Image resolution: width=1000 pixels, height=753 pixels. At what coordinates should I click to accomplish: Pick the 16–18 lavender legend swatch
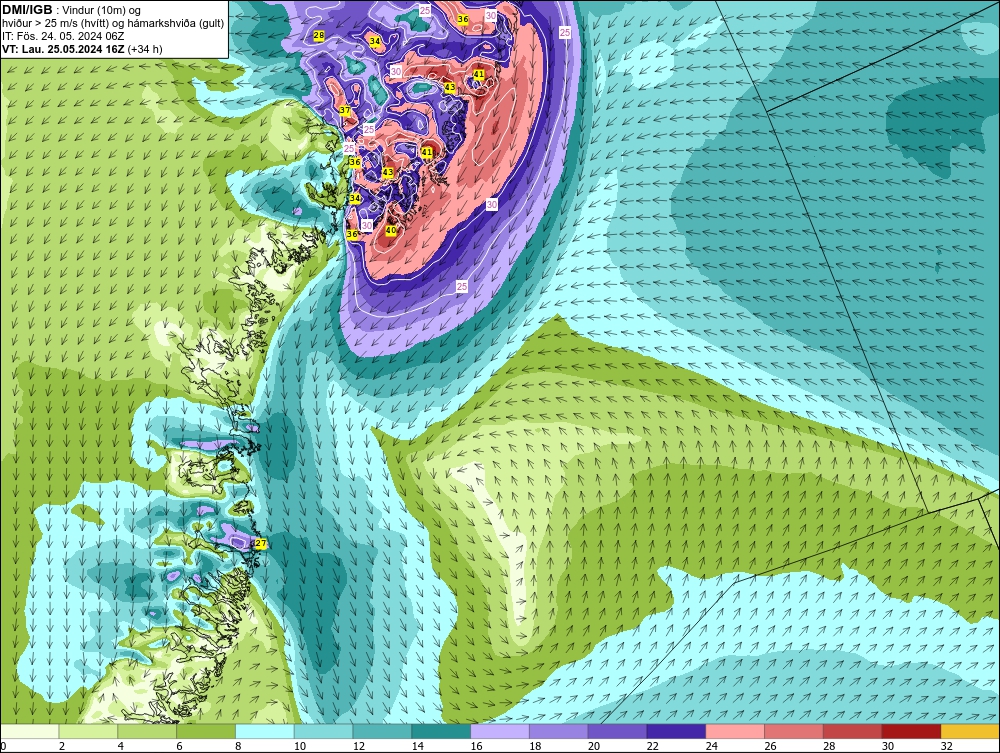(500, 731)
